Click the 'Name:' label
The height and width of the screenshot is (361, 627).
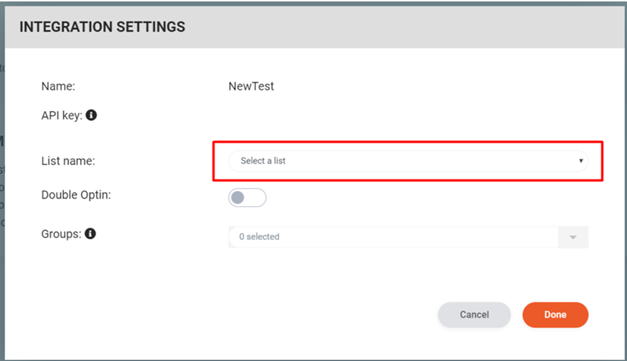coord(58,86)
